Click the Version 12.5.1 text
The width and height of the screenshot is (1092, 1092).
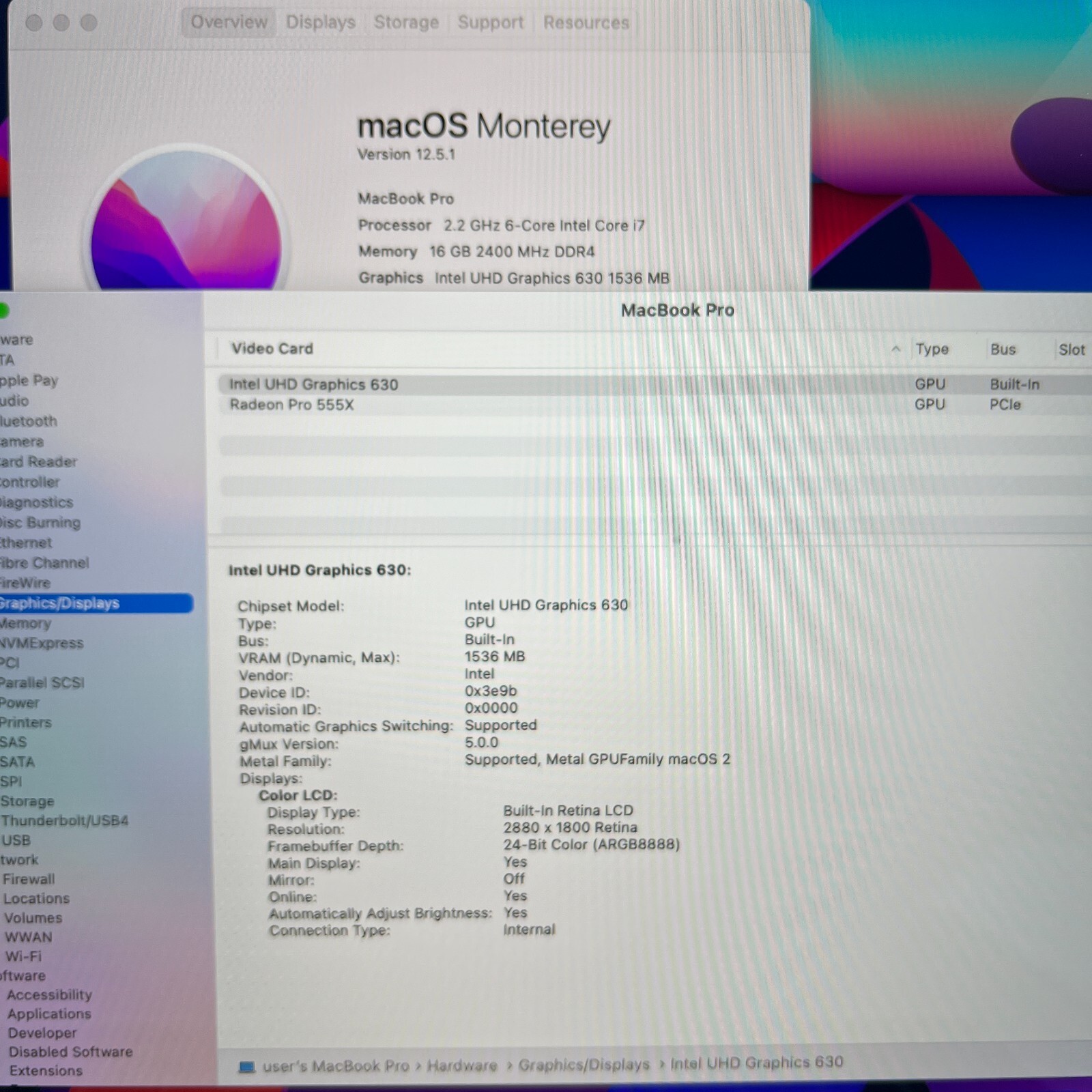click(x=406, y=154)
